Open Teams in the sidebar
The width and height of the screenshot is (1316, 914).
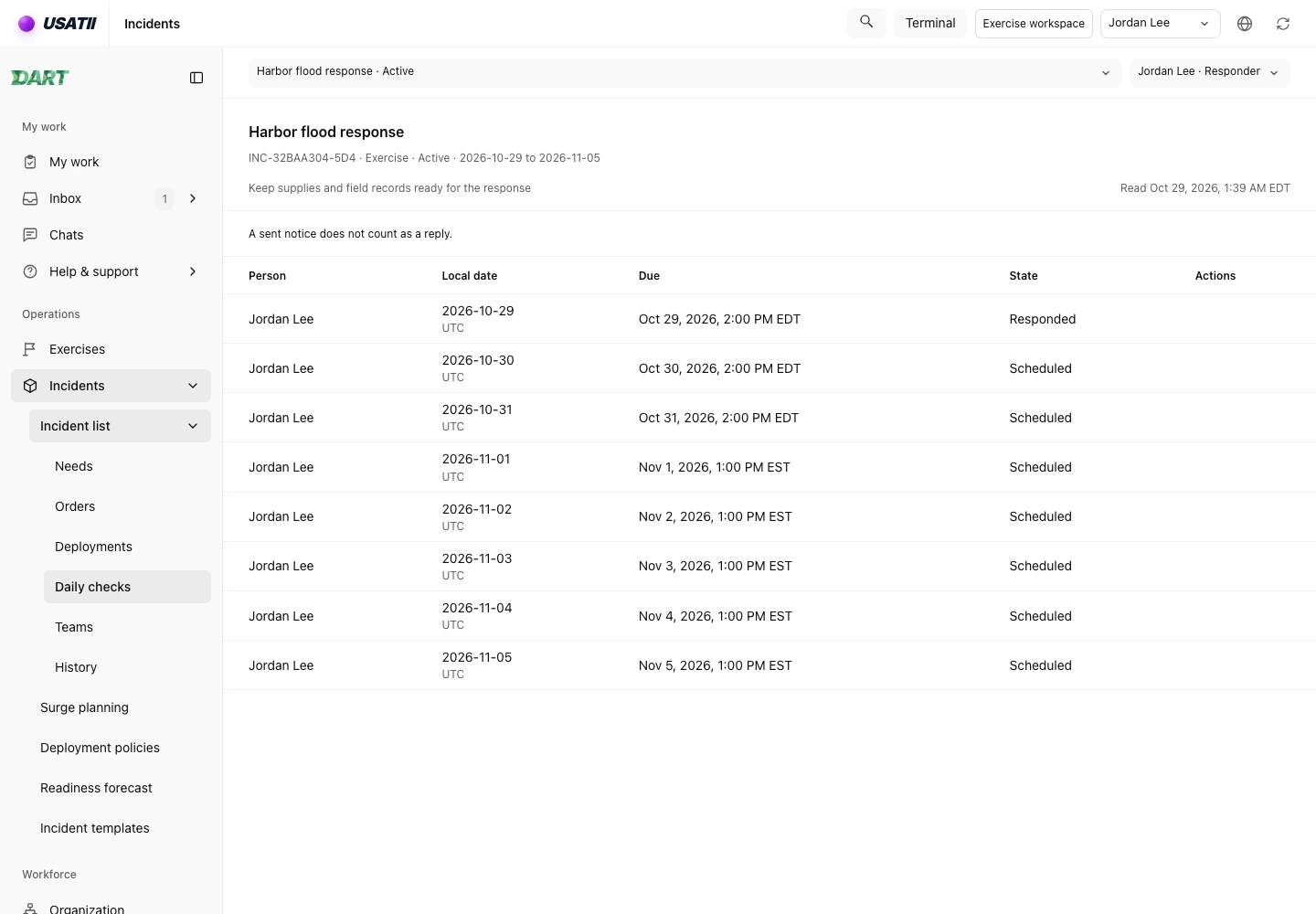[x=127, y=627]
